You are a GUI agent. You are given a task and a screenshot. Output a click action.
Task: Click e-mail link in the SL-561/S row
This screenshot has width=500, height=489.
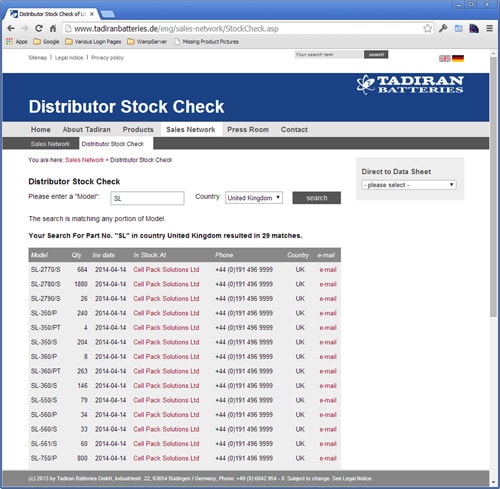[328, 444]
